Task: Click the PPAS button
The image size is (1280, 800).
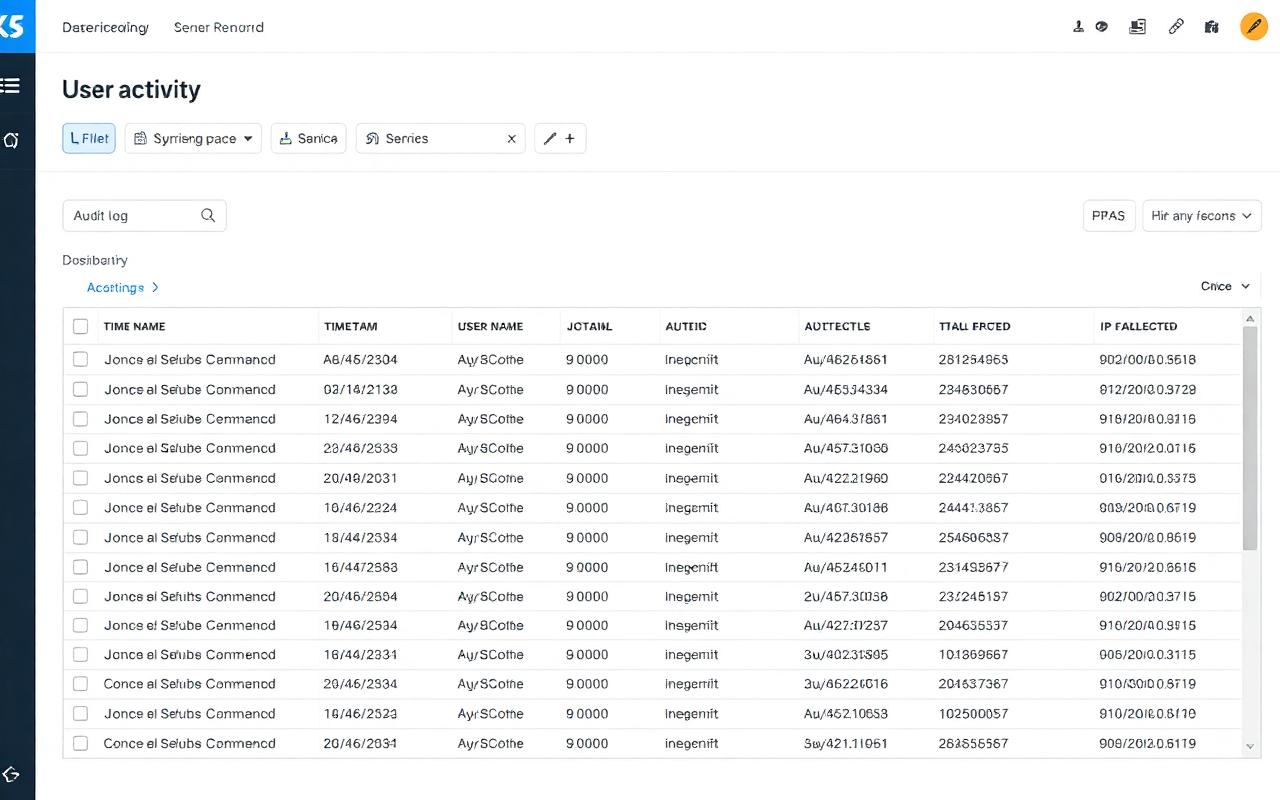Action: 1109,215
